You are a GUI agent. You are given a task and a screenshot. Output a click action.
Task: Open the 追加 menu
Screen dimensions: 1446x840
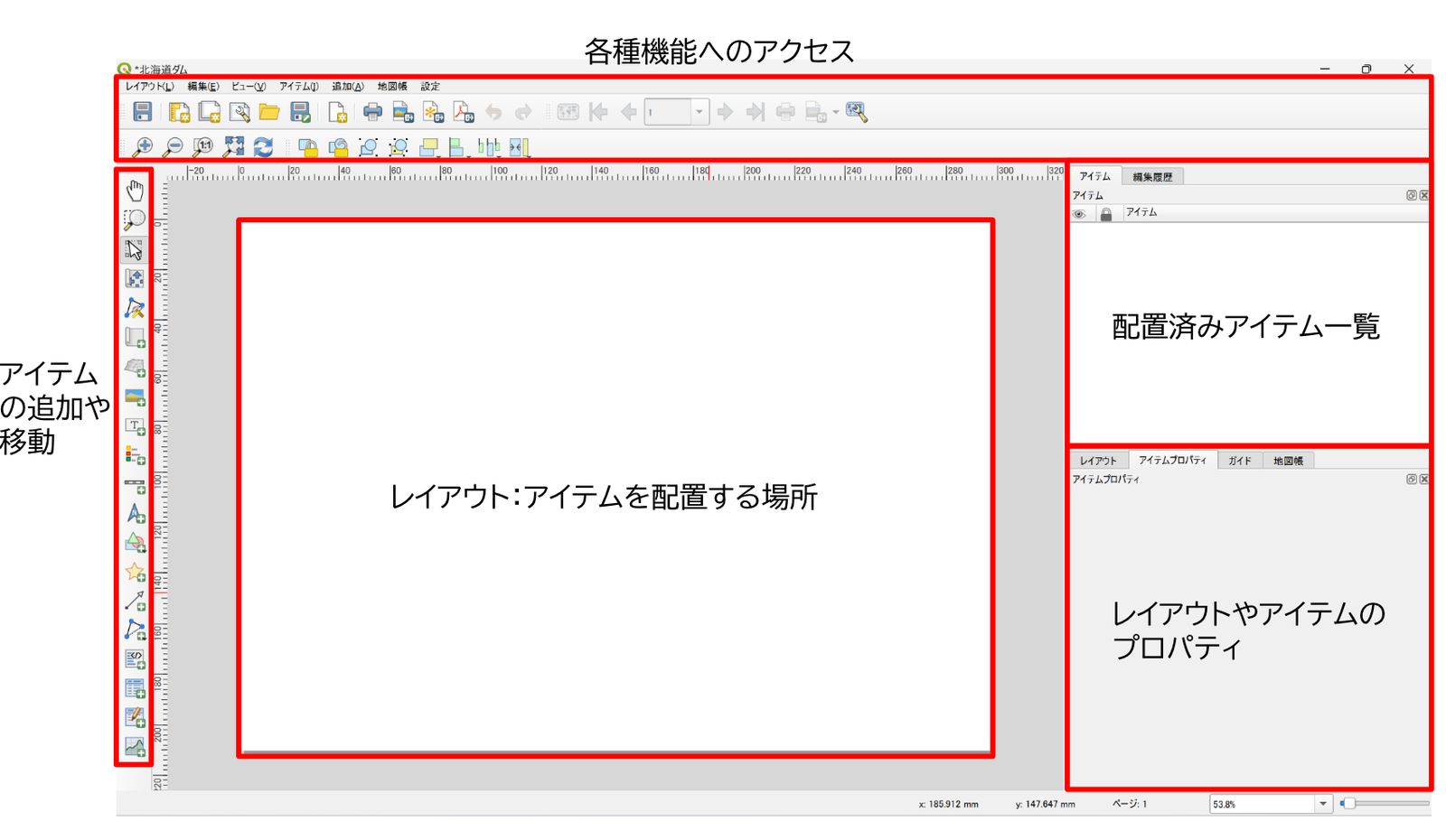tap(348, 87)
